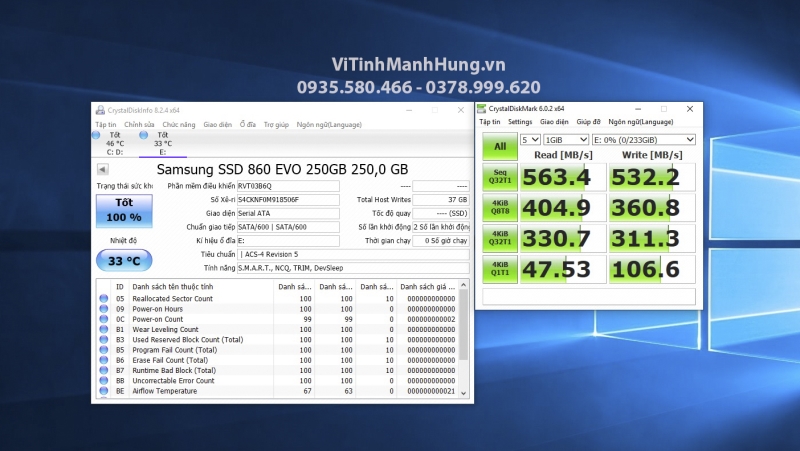Click the blue status icon for Erase Fail Count
The image size is (800, 451).
[x=104, y=360]
